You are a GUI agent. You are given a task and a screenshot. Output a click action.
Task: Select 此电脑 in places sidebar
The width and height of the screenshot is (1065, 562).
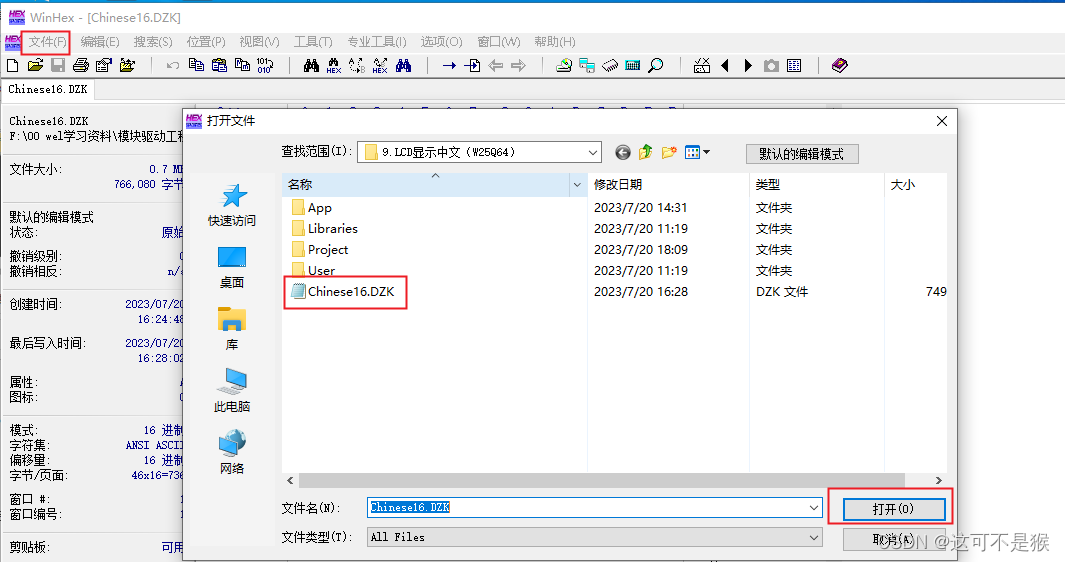point(232,391)
